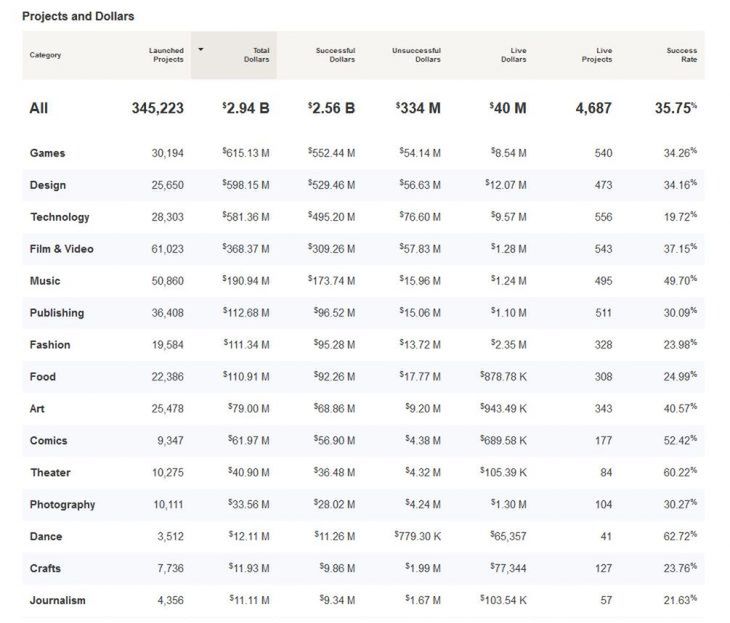Click the Successful Dollars column header
This screenshot has width=730, height=623.
[335, 55]
